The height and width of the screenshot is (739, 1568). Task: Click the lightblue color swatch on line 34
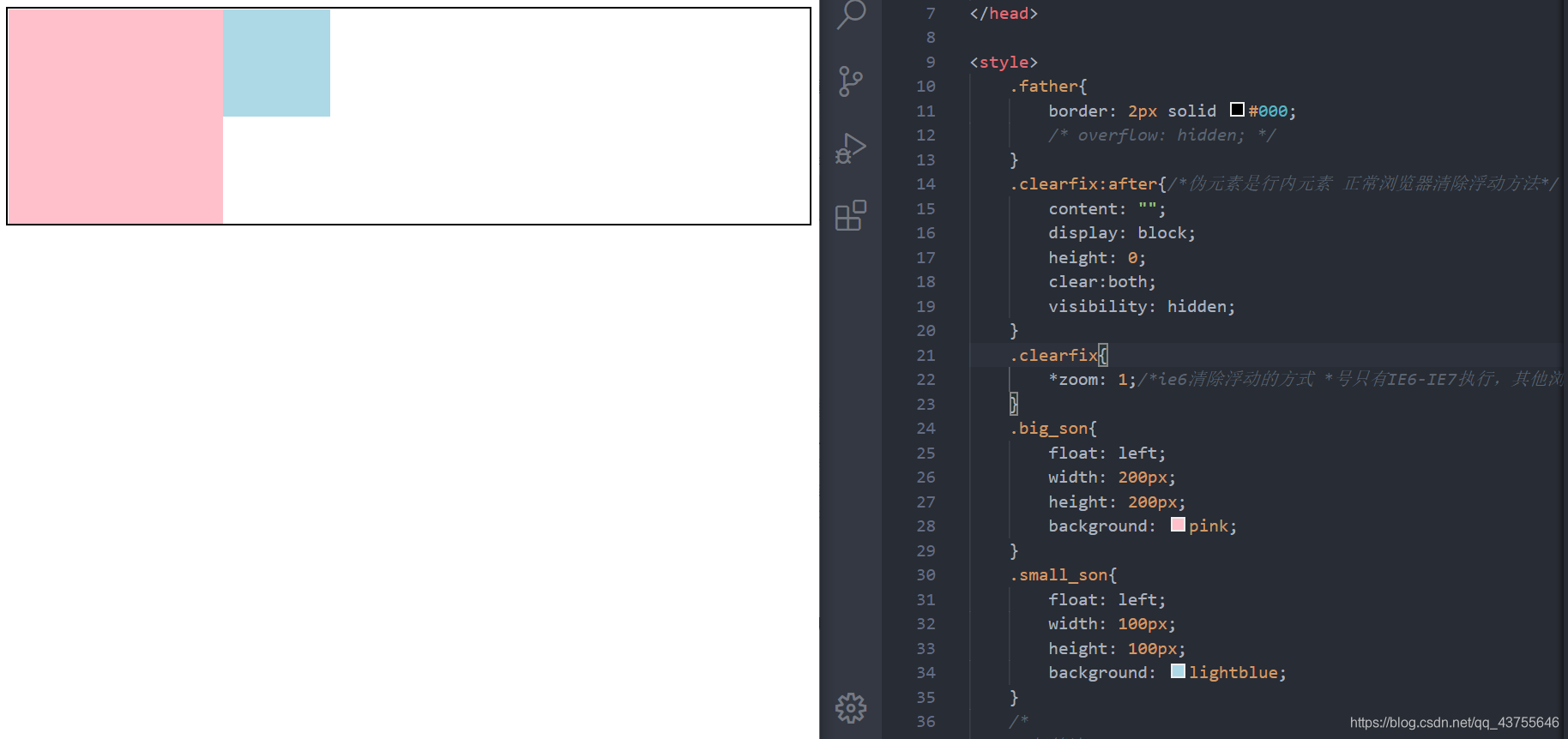(x=1178, y=671)
